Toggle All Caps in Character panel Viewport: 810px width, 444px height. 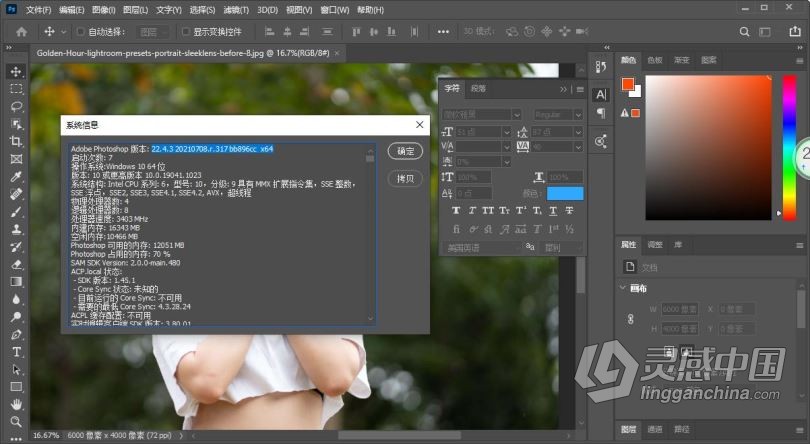488,210
